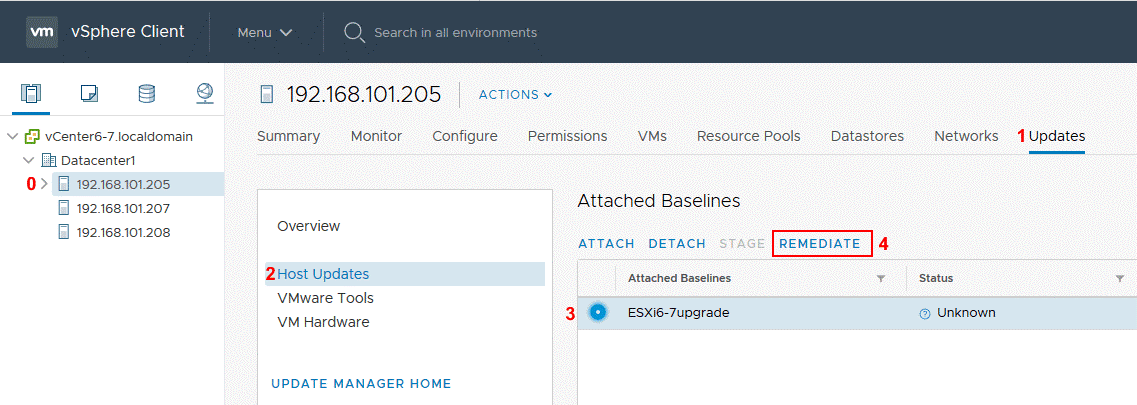Open the Hosts and Clusters inventory icon
Viewport: 1137px width, 405px height.
(x=31, y=94)
